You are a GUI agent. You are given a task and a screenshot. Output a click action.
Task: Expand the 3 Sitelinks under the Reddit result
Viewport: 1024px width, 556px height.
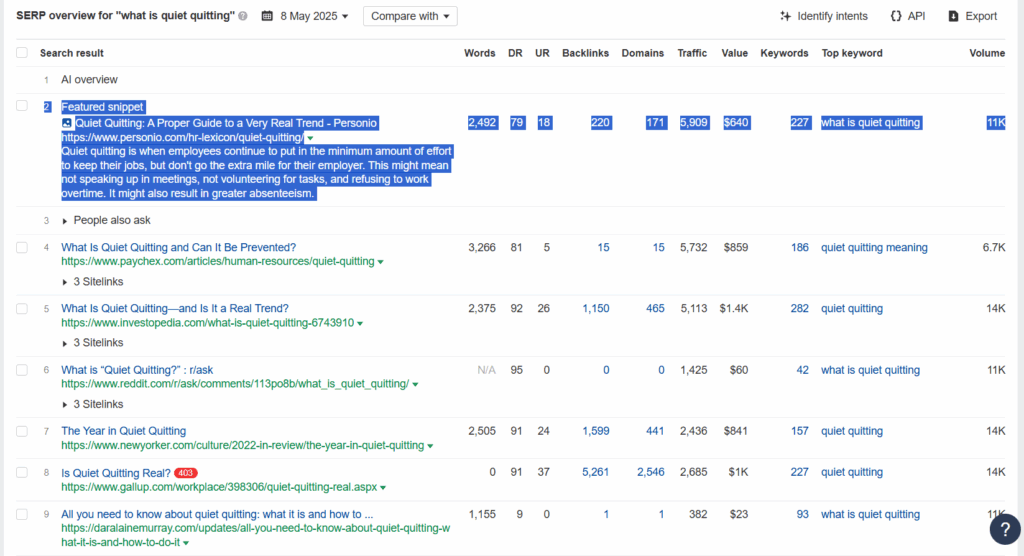click(x=92, y=404)
